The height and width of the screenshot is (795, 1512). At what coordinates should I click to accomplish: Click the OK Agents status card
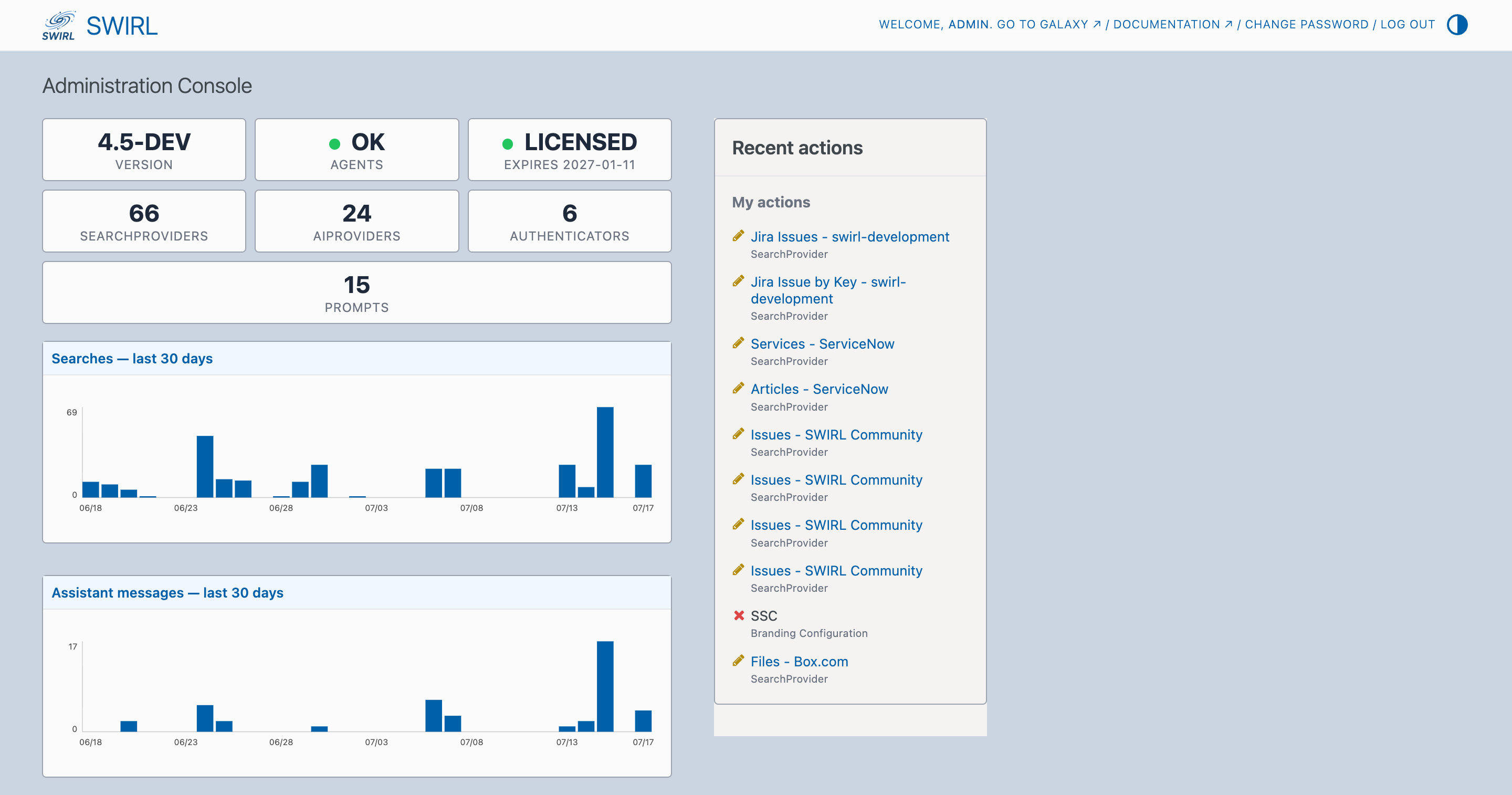pos(356,150)
